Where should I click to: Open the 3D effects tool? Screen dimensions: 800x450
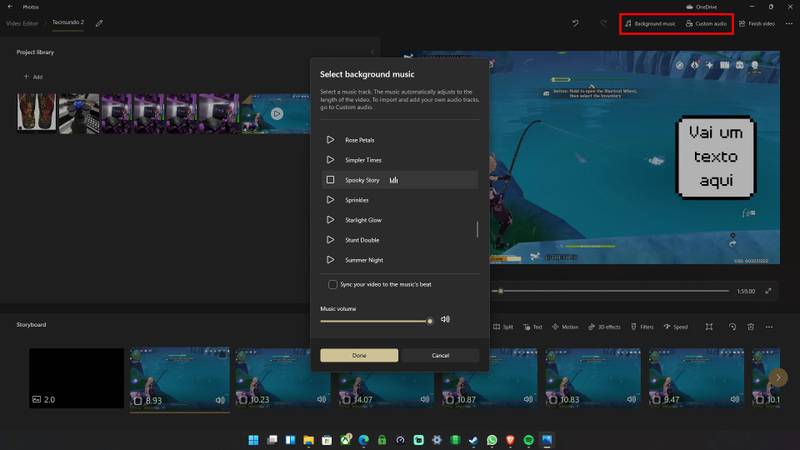(604, 327)
